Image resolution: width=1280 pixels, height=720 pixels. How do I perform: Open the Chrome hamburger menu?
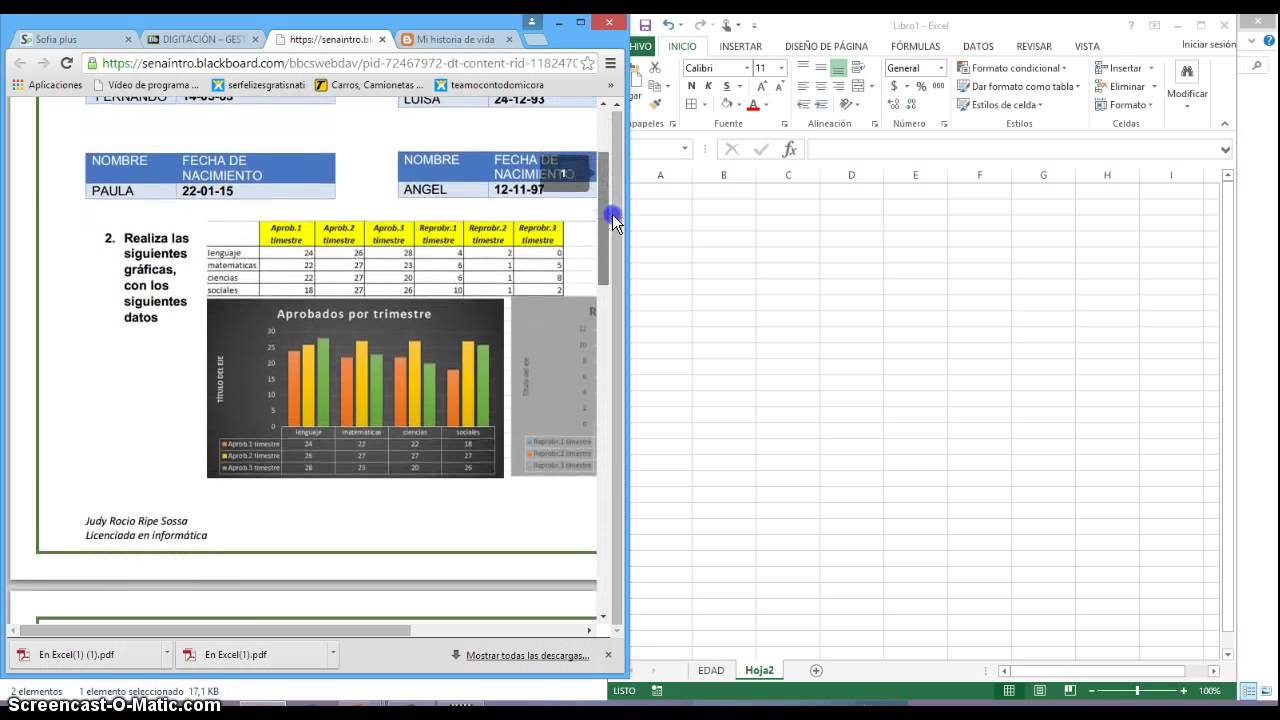pos(610,63)
